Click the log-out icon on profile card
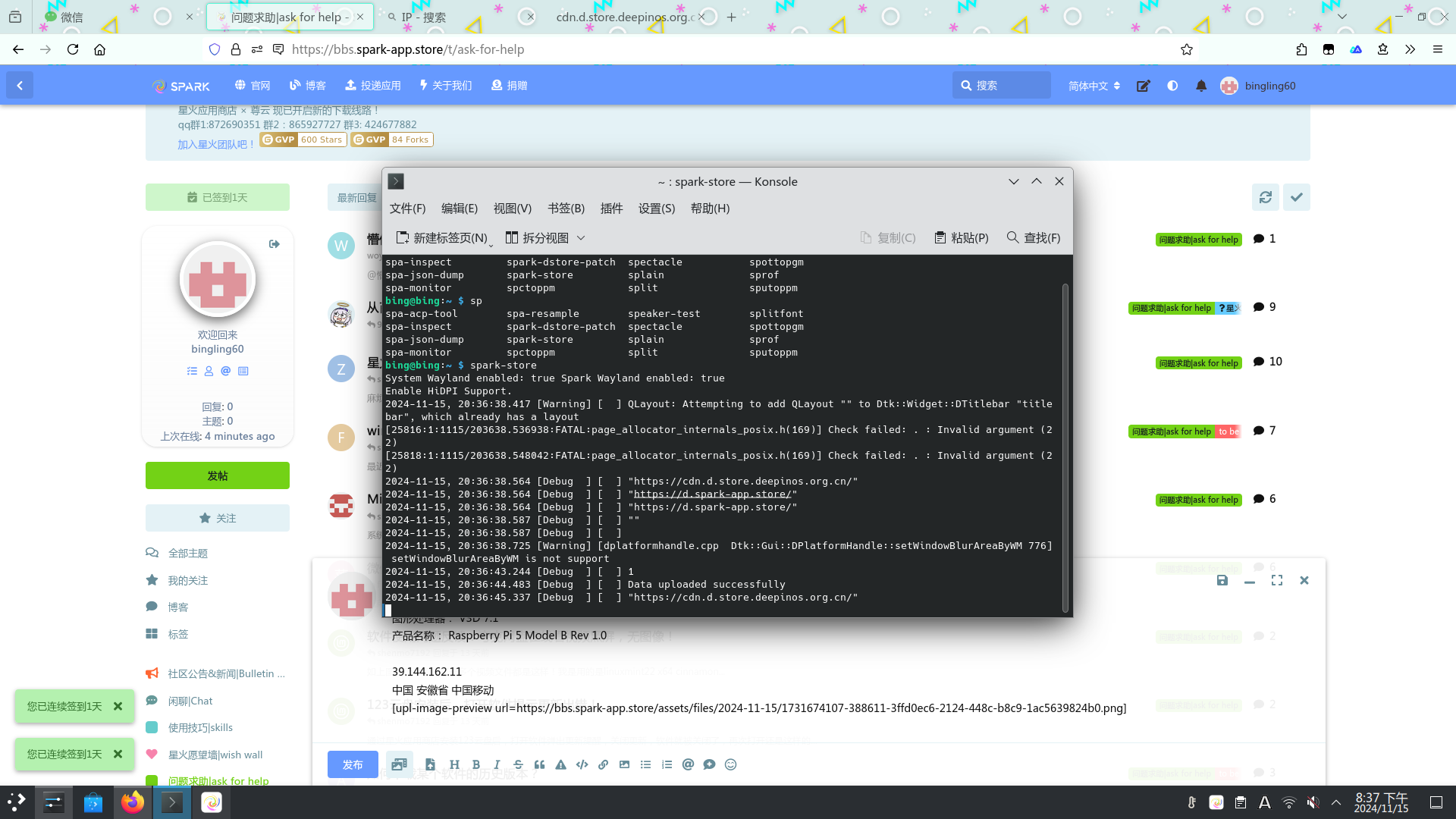The height and width of the screenshot is (819, 1456). (275, 244)
